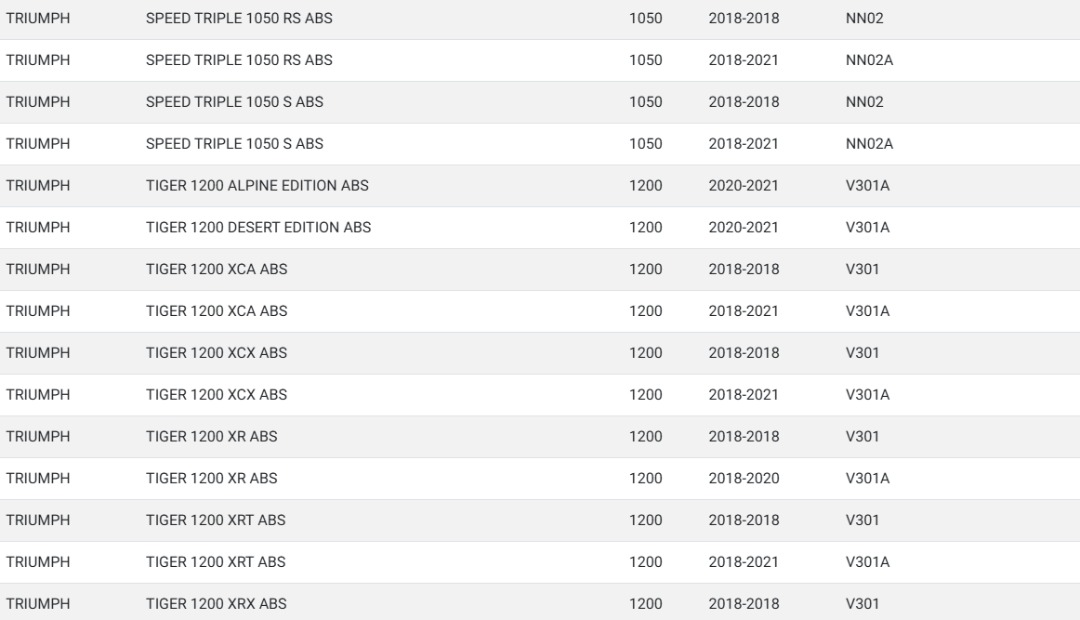The width and height of the screenshot is (1080, 620).
Task: Click TRIUMPH in the Alpine Edition row
Action: coord(38,186)
